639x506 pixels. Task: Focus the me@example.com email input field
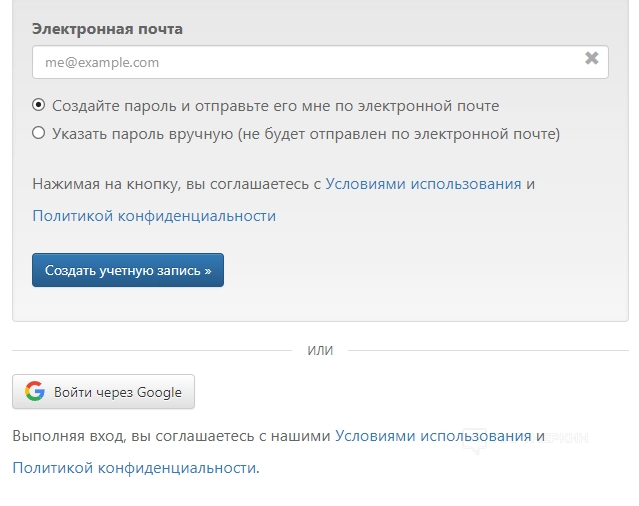(300, 62)
